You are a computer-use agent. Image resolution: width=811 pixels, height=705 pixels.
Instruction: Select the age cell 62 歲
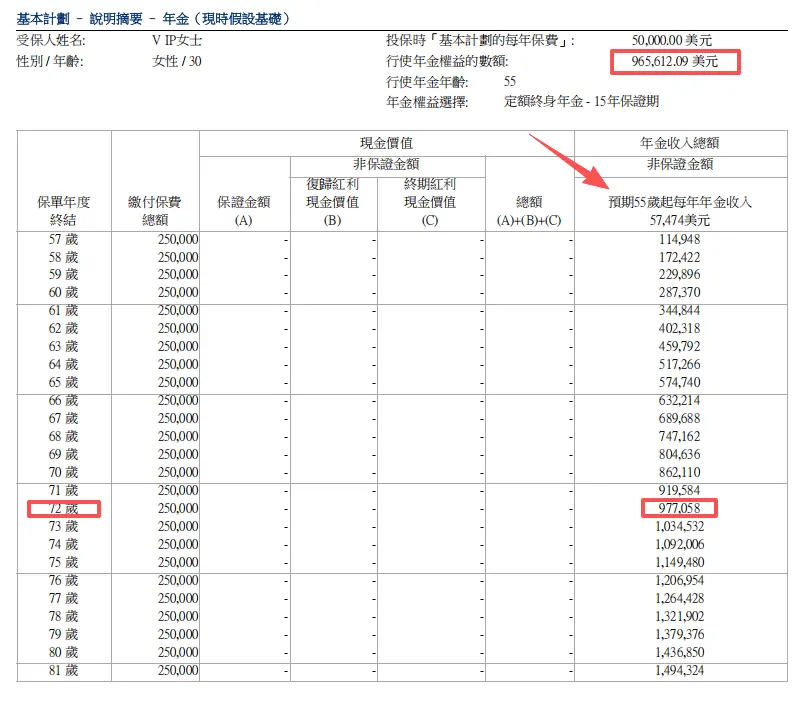click(64, 328)
